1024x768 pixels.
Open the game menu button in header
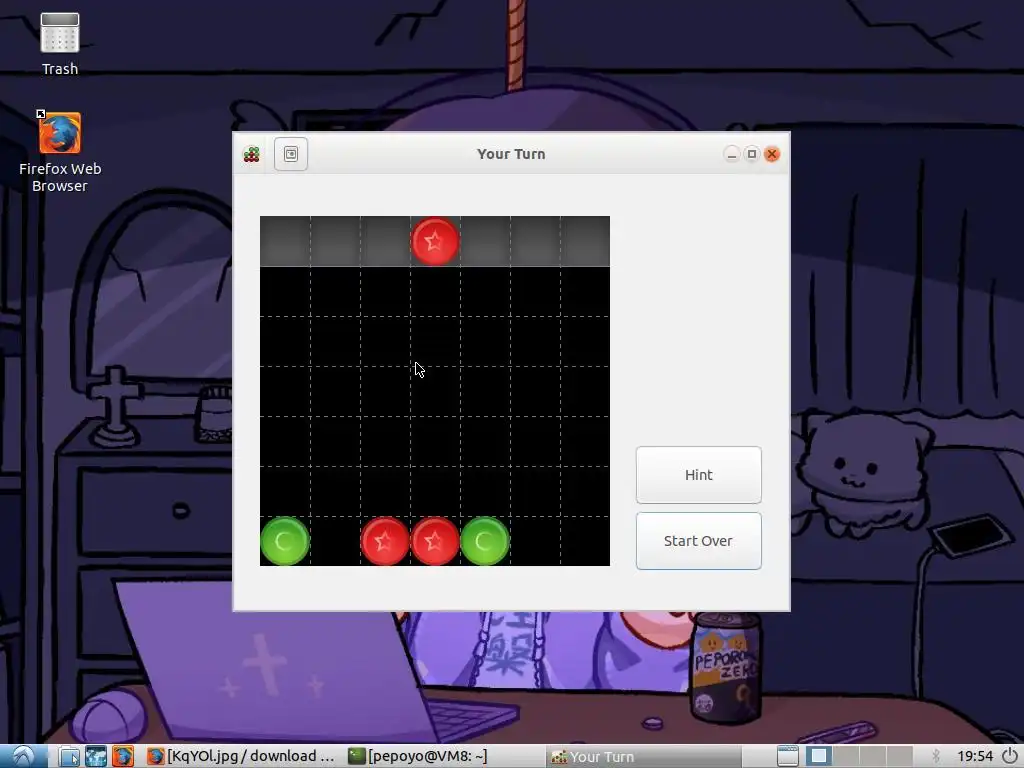coord(291,154)
